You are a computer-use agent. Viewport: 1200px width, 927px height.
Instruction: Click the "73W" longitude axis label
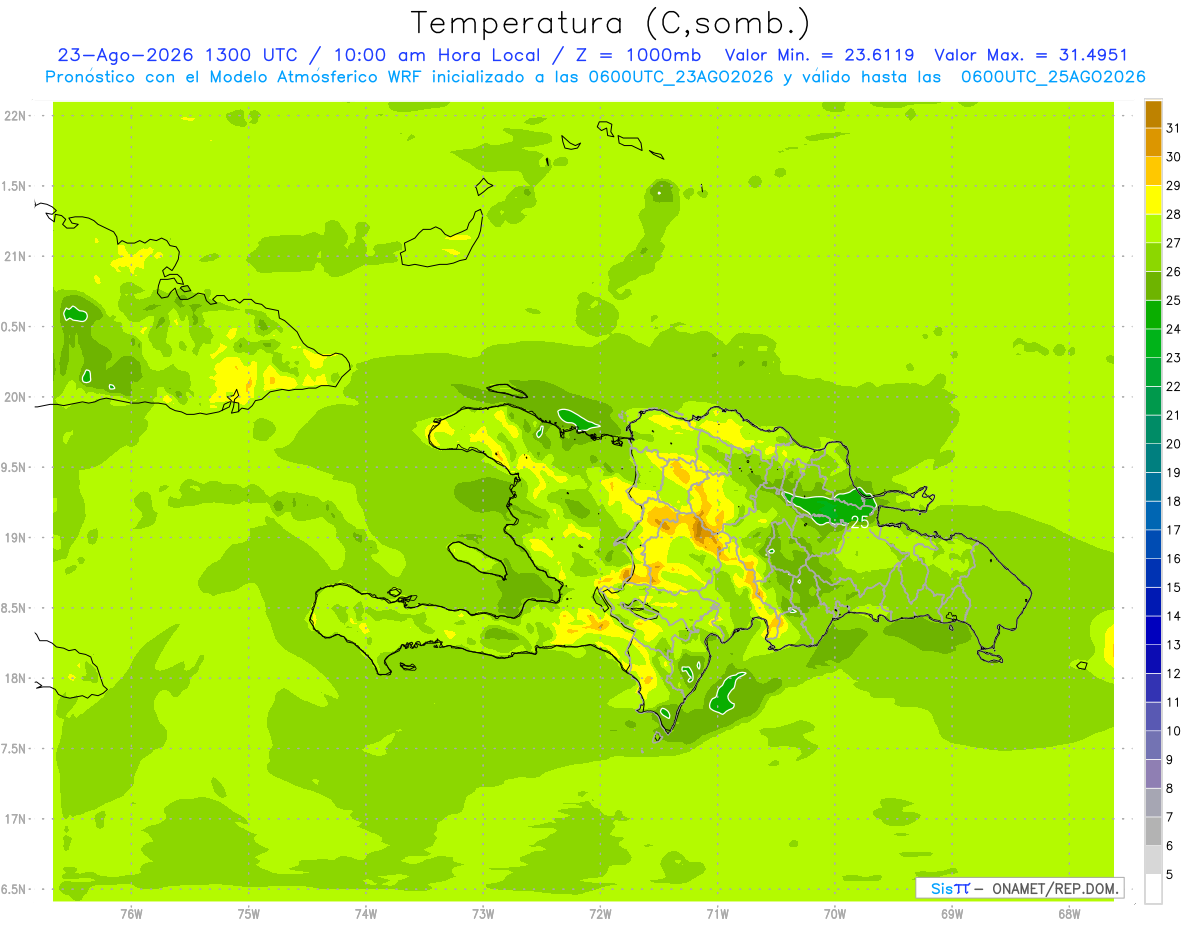click(x=483, y=914)
